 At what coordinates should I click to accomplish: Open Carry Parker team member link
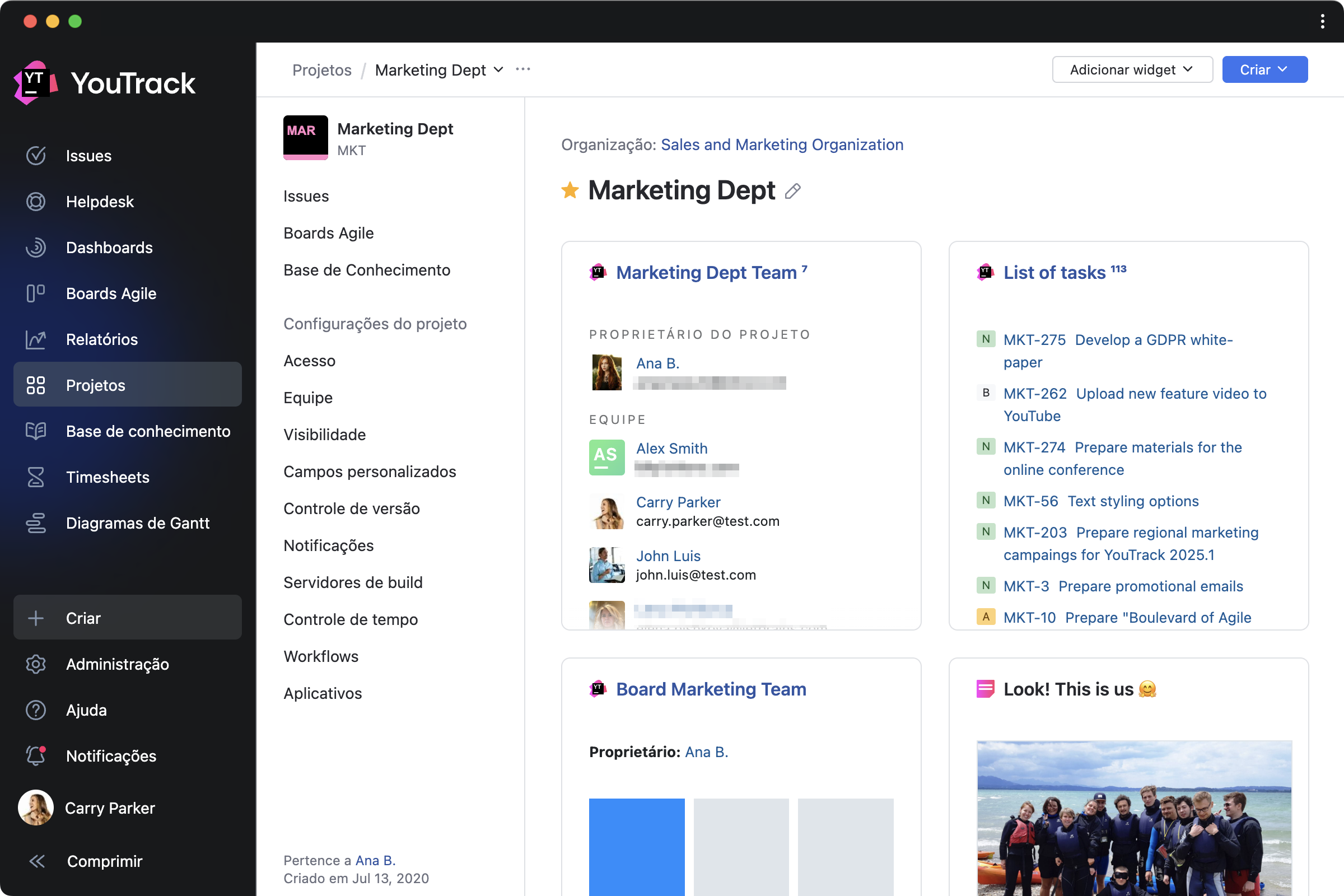click(678, 502)
